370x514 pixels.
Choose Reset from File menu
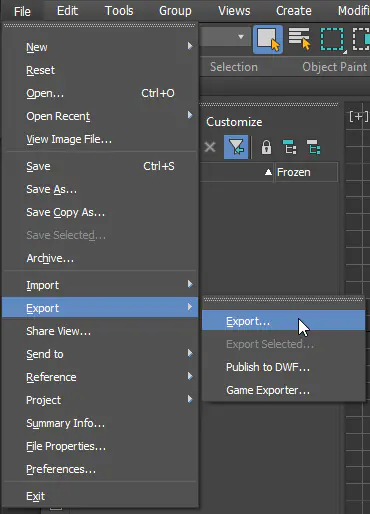100,70
